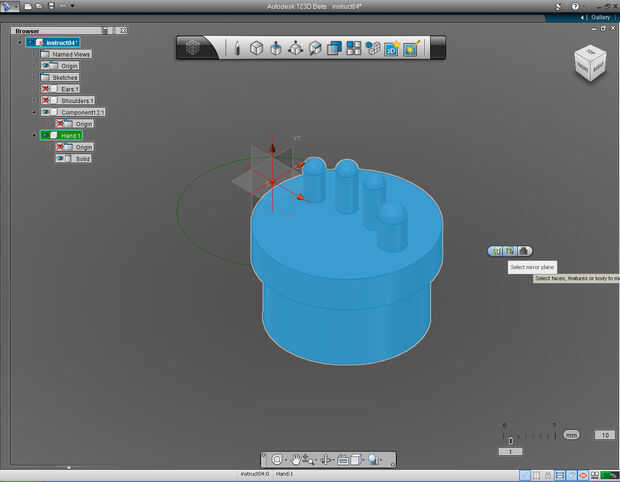
Task: Click the 'Select mirror plane' prompt
Action: [532, 267]
